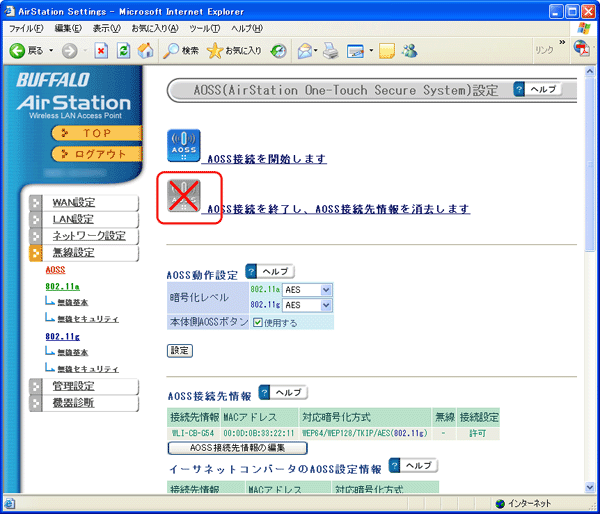Launch Messenger people icon

point(409,51)
